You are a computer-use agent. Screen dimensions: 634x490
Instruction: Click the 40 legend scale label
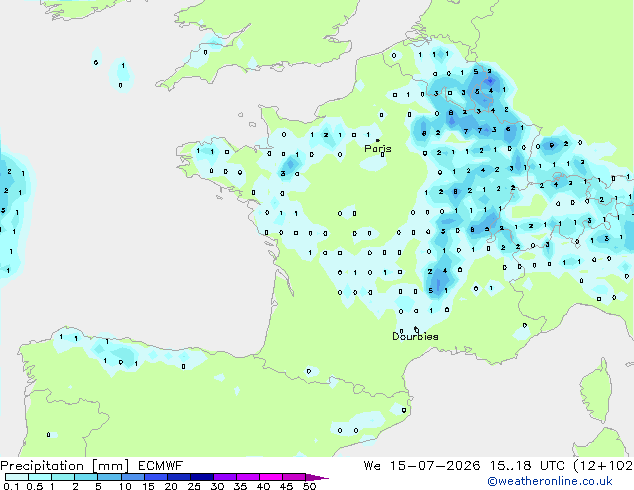pos(264,486)
